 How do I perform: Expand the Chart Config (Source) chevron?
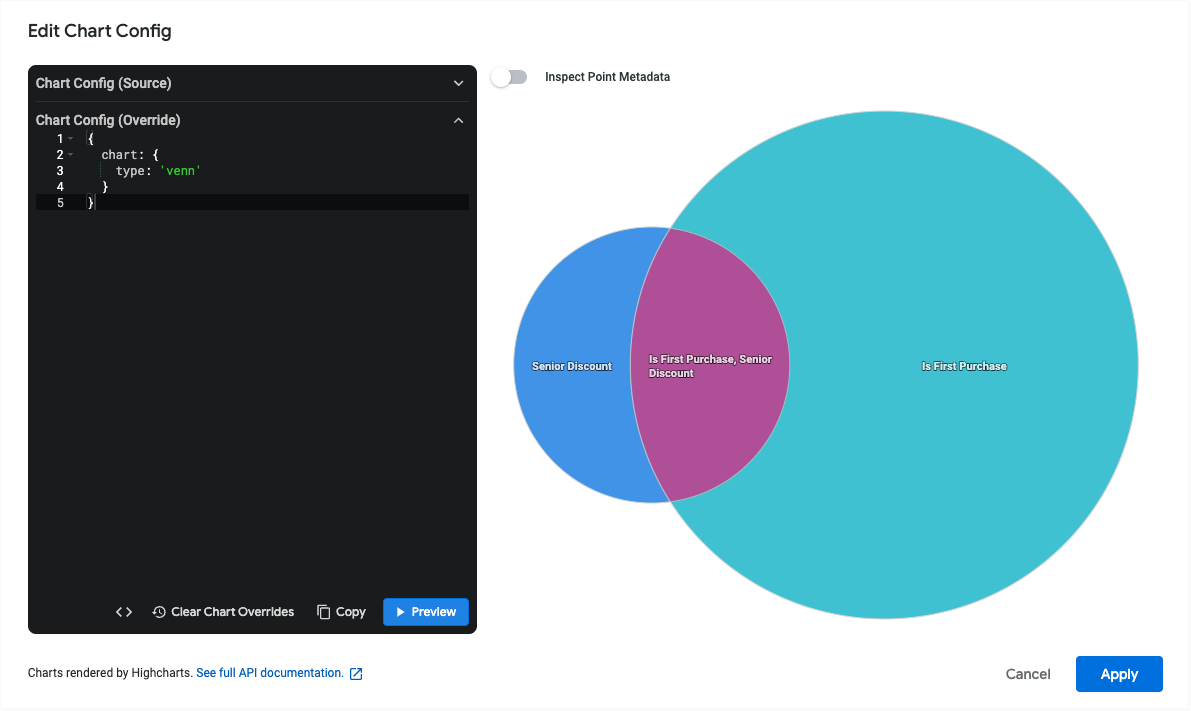pos(458,84)
